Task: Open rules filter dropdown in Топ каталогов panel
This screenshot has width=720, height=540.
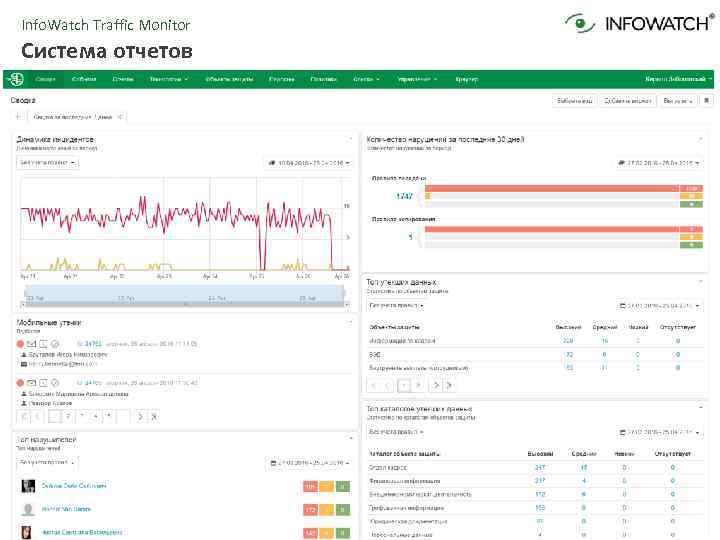Action: pyautogui.click(x=396, y=432)
